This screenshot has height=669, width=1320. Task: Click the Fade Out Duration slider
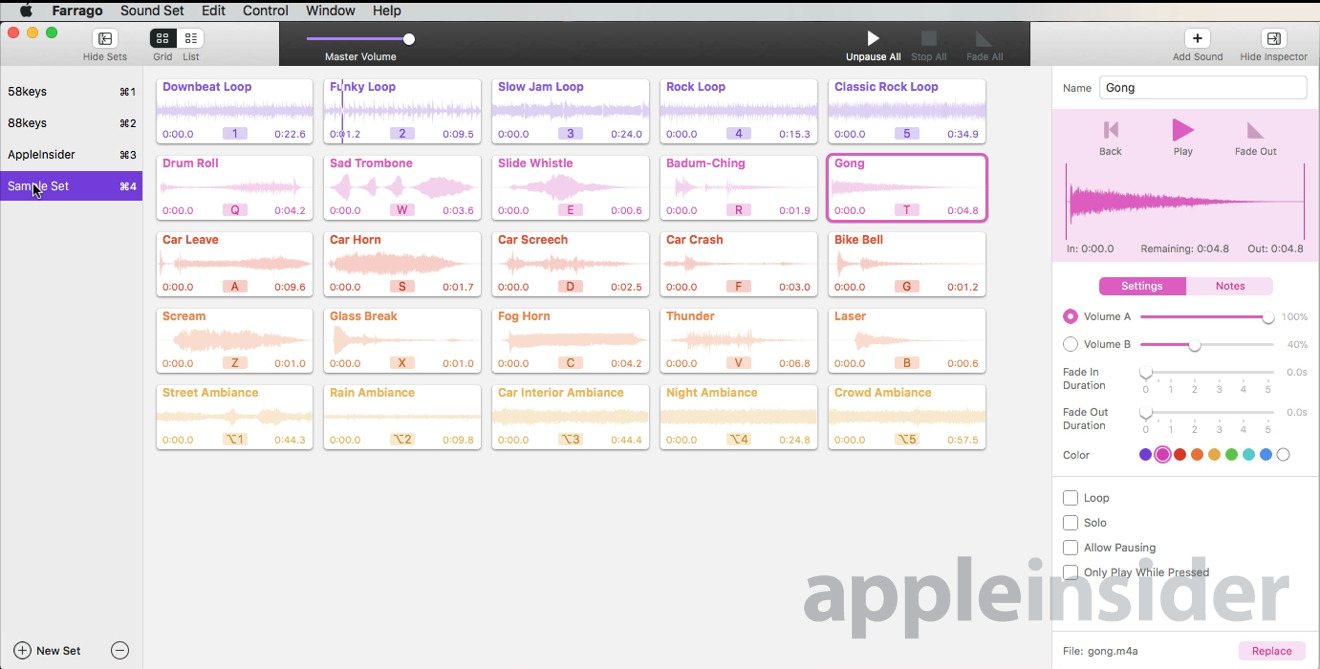[x=1209, y=413]
